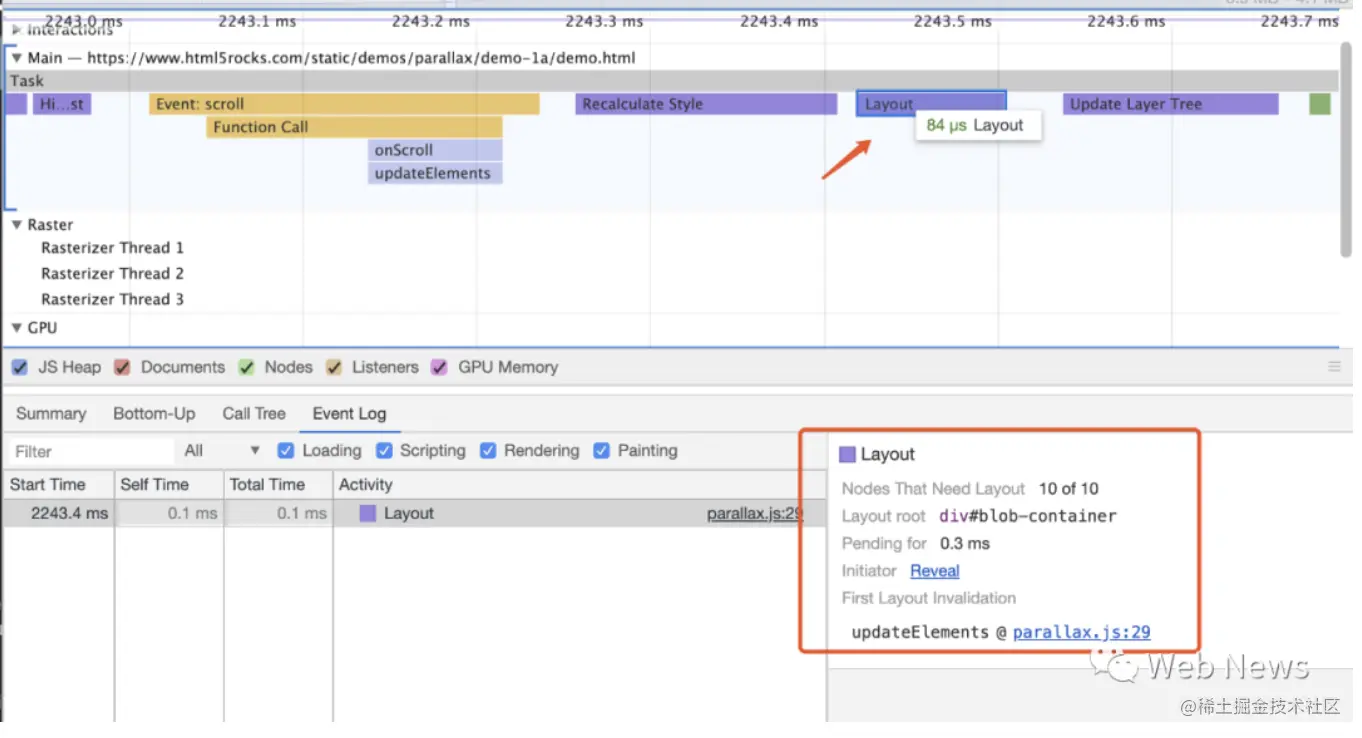1362x738 pixels.
Task: Toggle Nodes checkbox
Action: (246, 367)
